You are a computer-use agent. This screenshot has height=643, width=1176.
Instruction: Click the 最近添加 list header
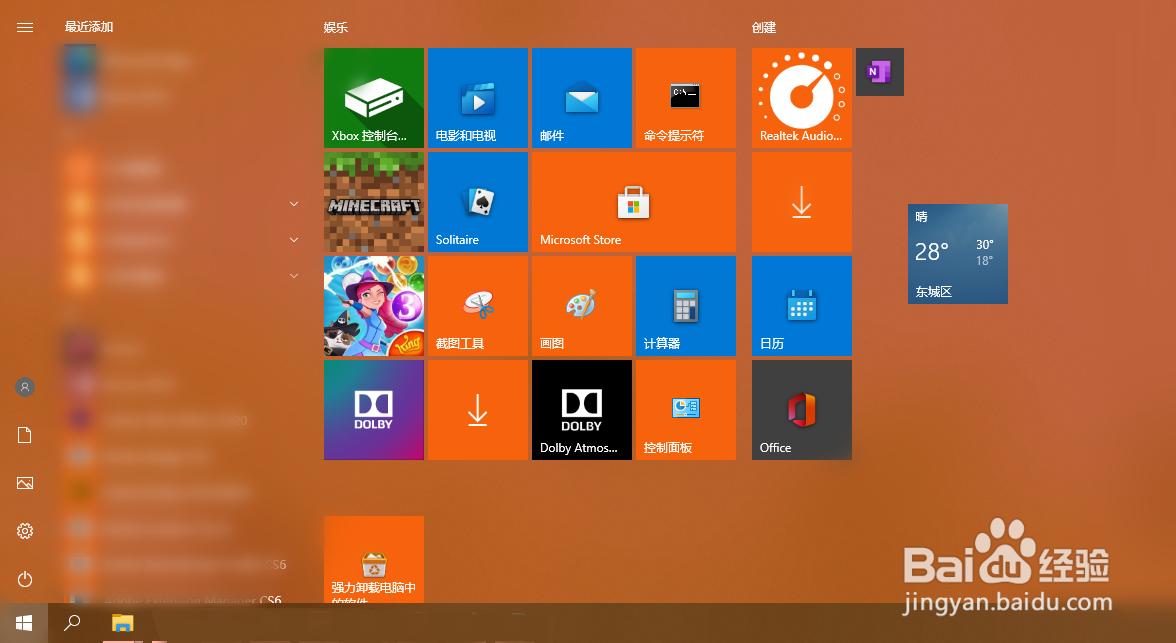(x=88, y=27)
